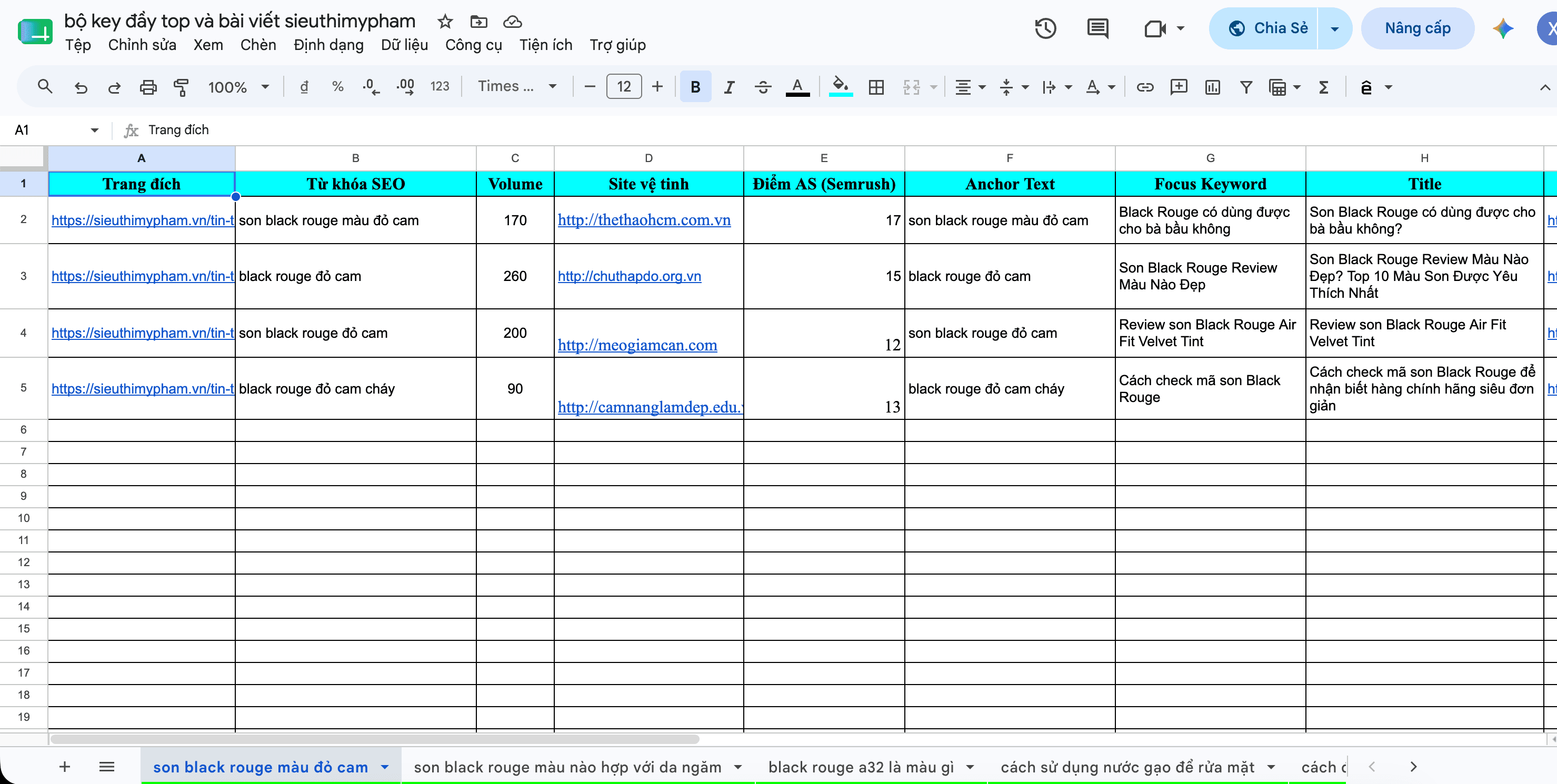Toggle strikethrough formatting
Image resolution: width=1557 pixels, height=784 pixels.
[763, 87]
